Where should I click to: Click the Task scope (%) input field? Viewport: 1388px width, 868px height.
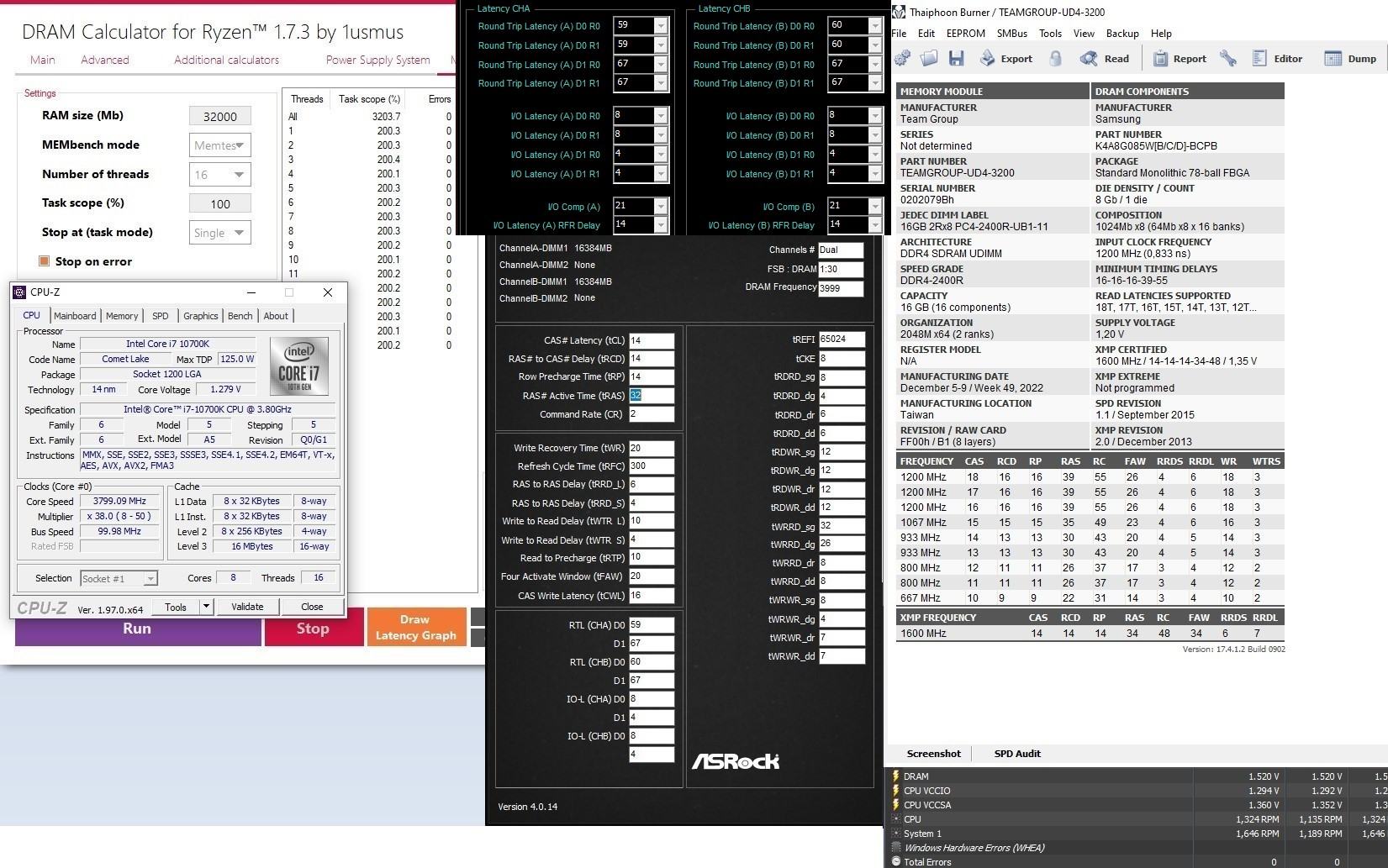220,203
